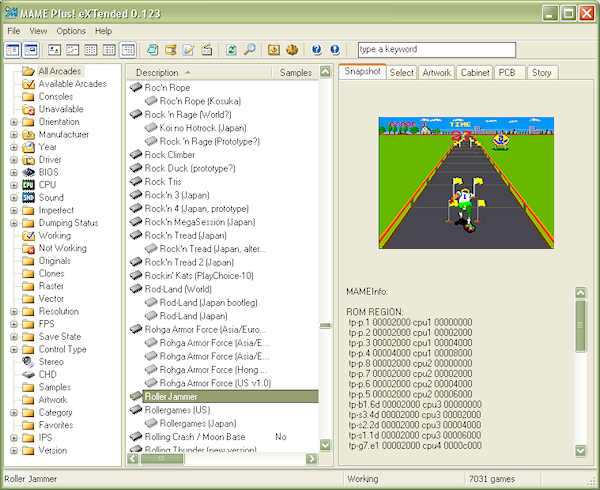
Task: Toggle the folder list pane toolbar button
Action: (x=12, y=50)
